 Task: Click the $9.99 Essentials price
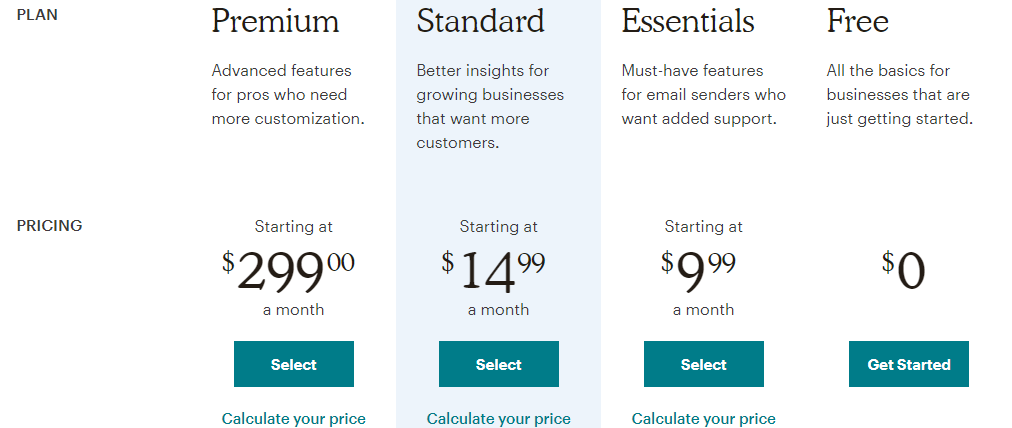[x=698, y=270]
